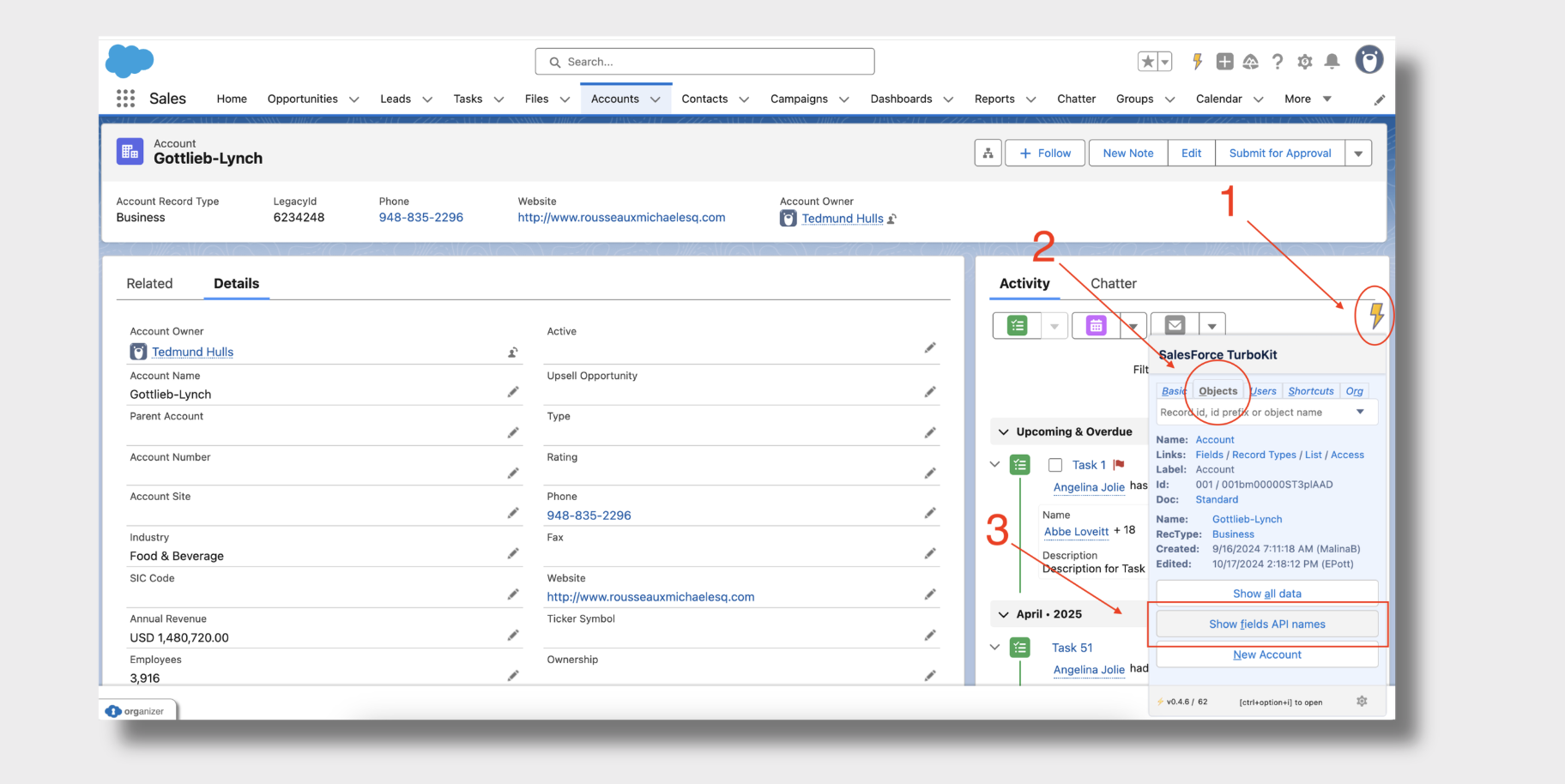Open the notifications bell icon

[1332, 61]
